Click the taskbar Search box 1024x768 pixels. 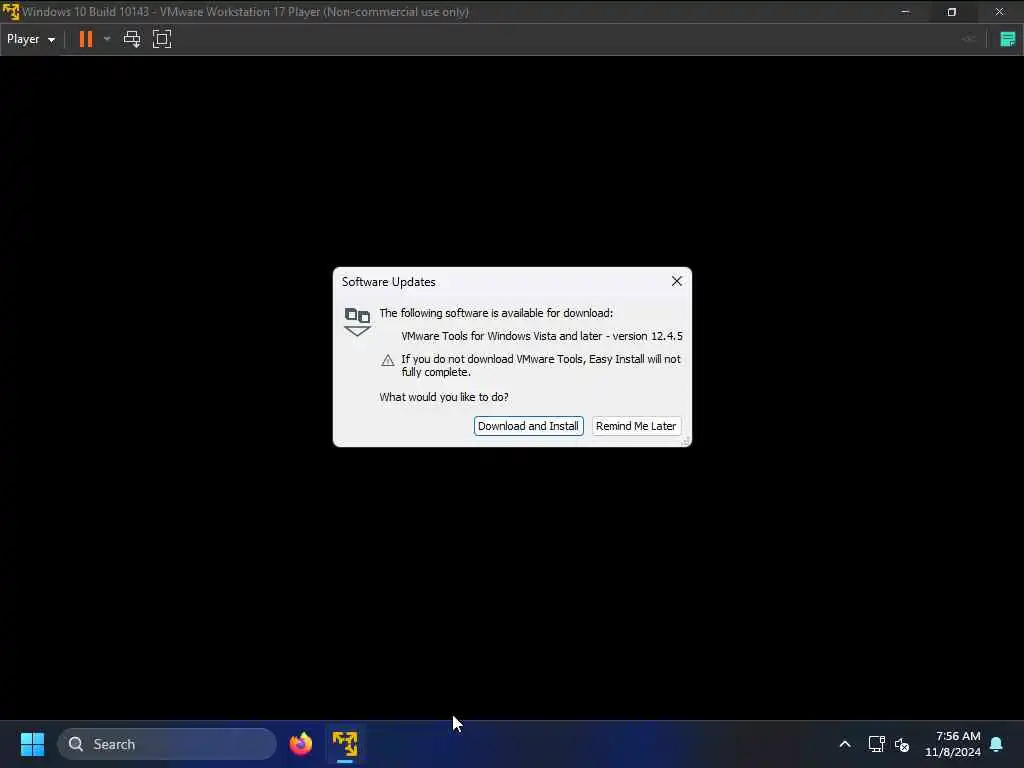(167, 744)
